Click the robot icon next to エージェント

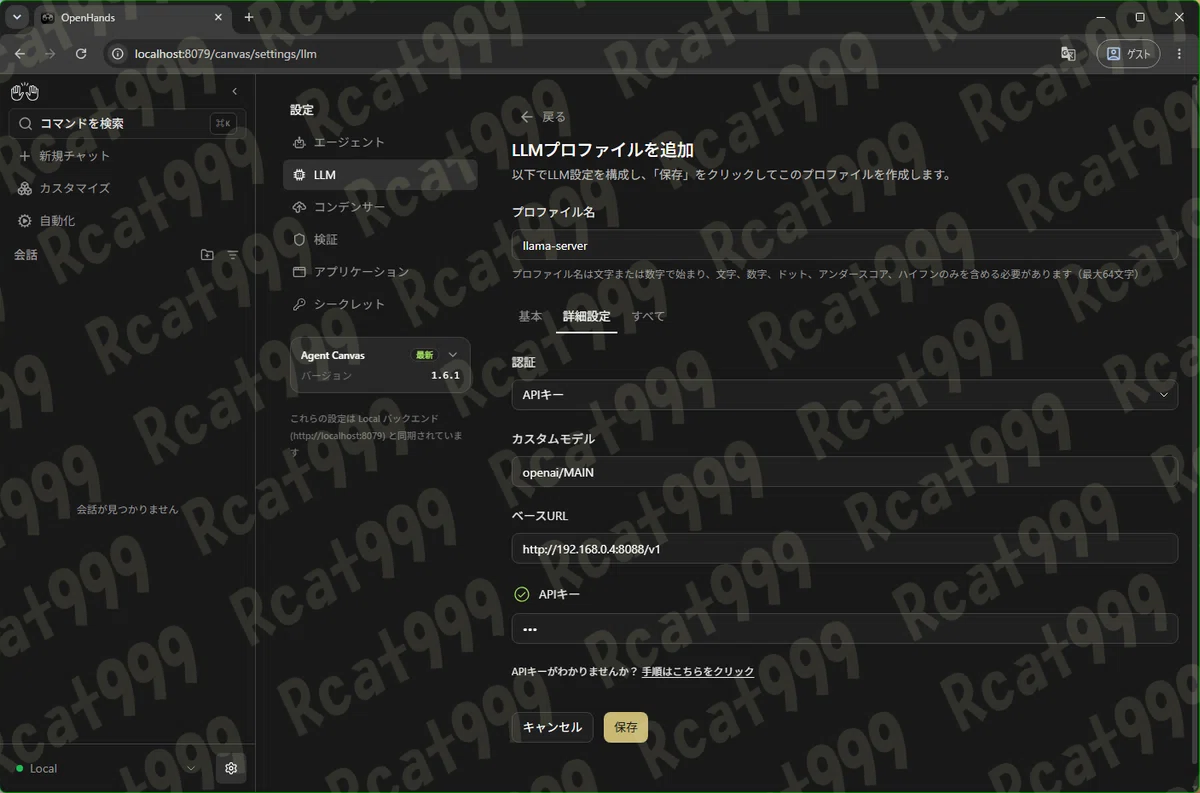pos(299,142)
